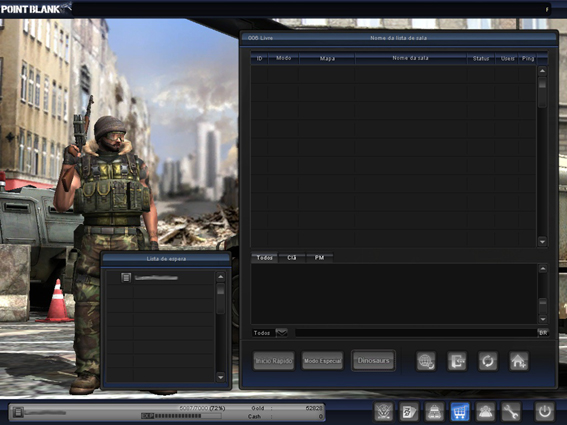This screenshot has height=425, width=567.
Task: Click the EXP progress bar
Action: click(182, 416)
